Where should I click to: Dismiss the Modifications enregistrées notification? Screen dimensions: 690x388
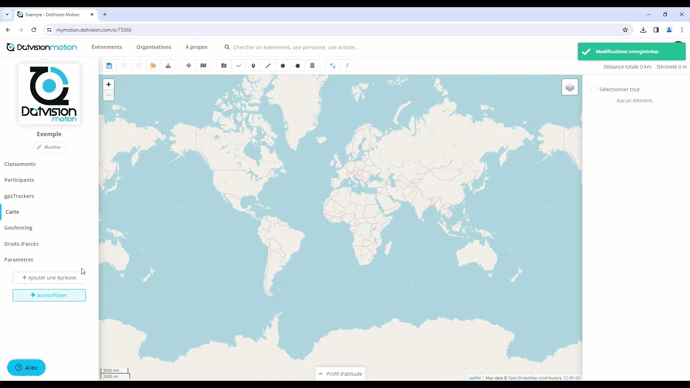coord(631,51)
